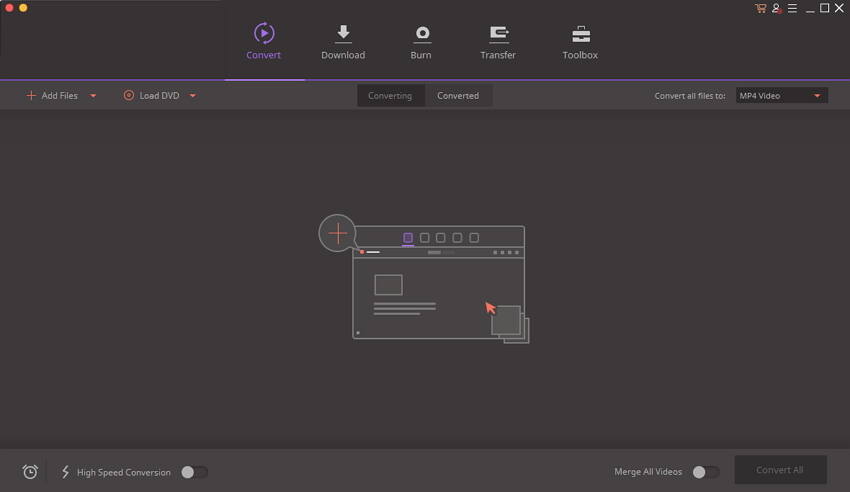Click the Merge All Videos label
850x492 pixels.
pyautogui.click(x=648, y=472)
